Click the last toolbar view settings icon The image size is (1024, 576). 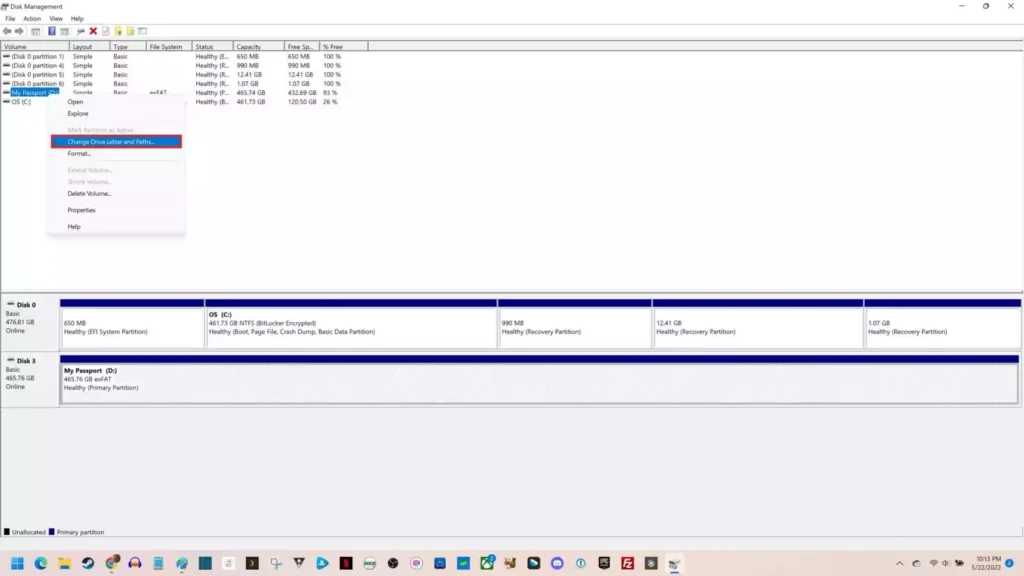pyautogui.click(x=142, y=31)
